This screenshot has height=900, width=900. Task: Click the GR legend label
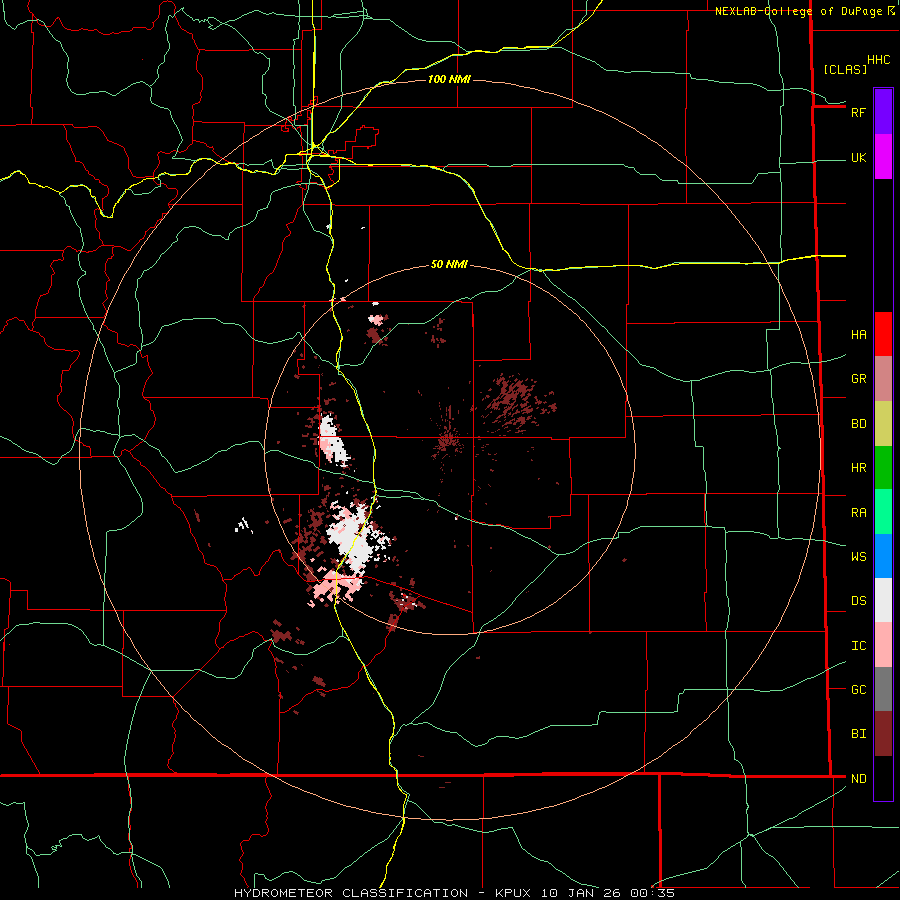[x=858, y=379]
